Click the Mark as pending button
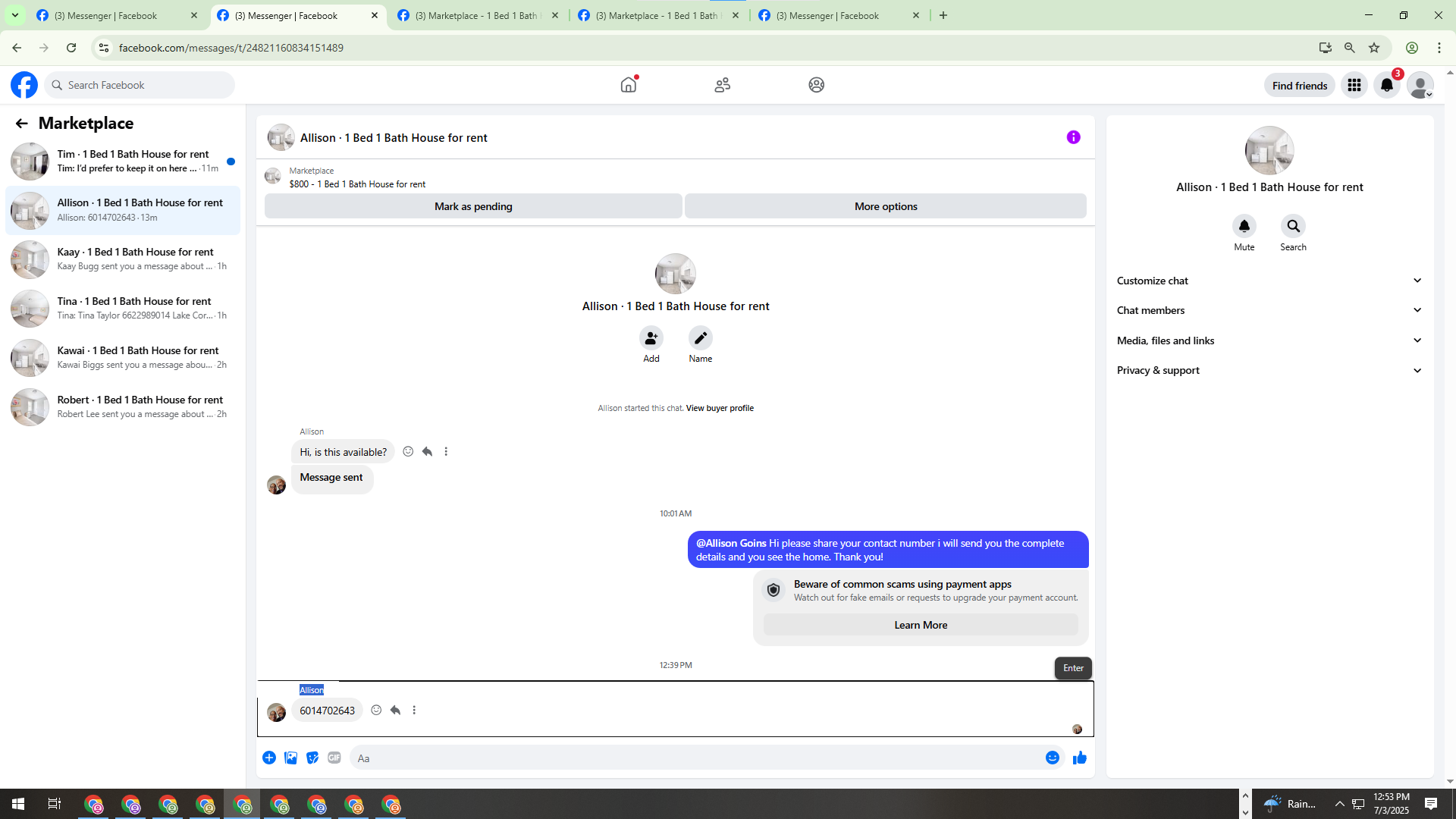 point(473,206)
